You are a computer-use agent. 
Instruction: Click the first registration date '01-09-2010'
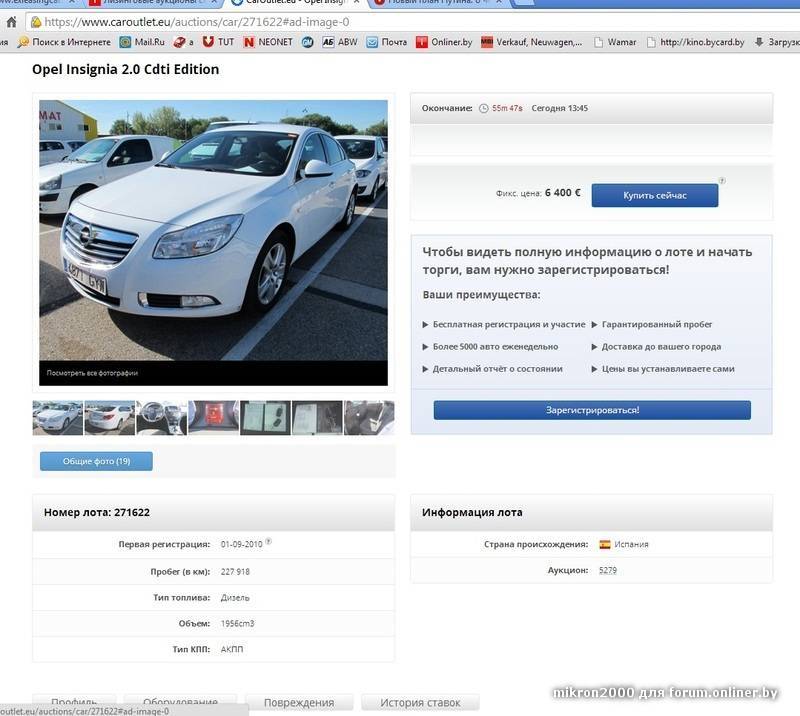point(241,545)
